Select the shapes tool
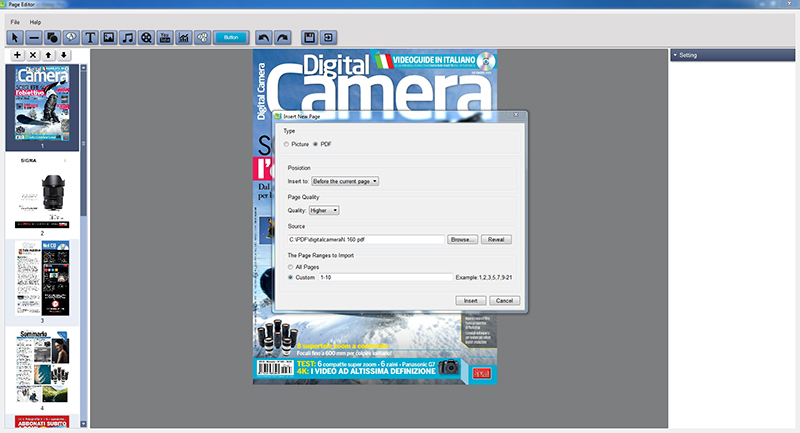 tap(53, 37)
